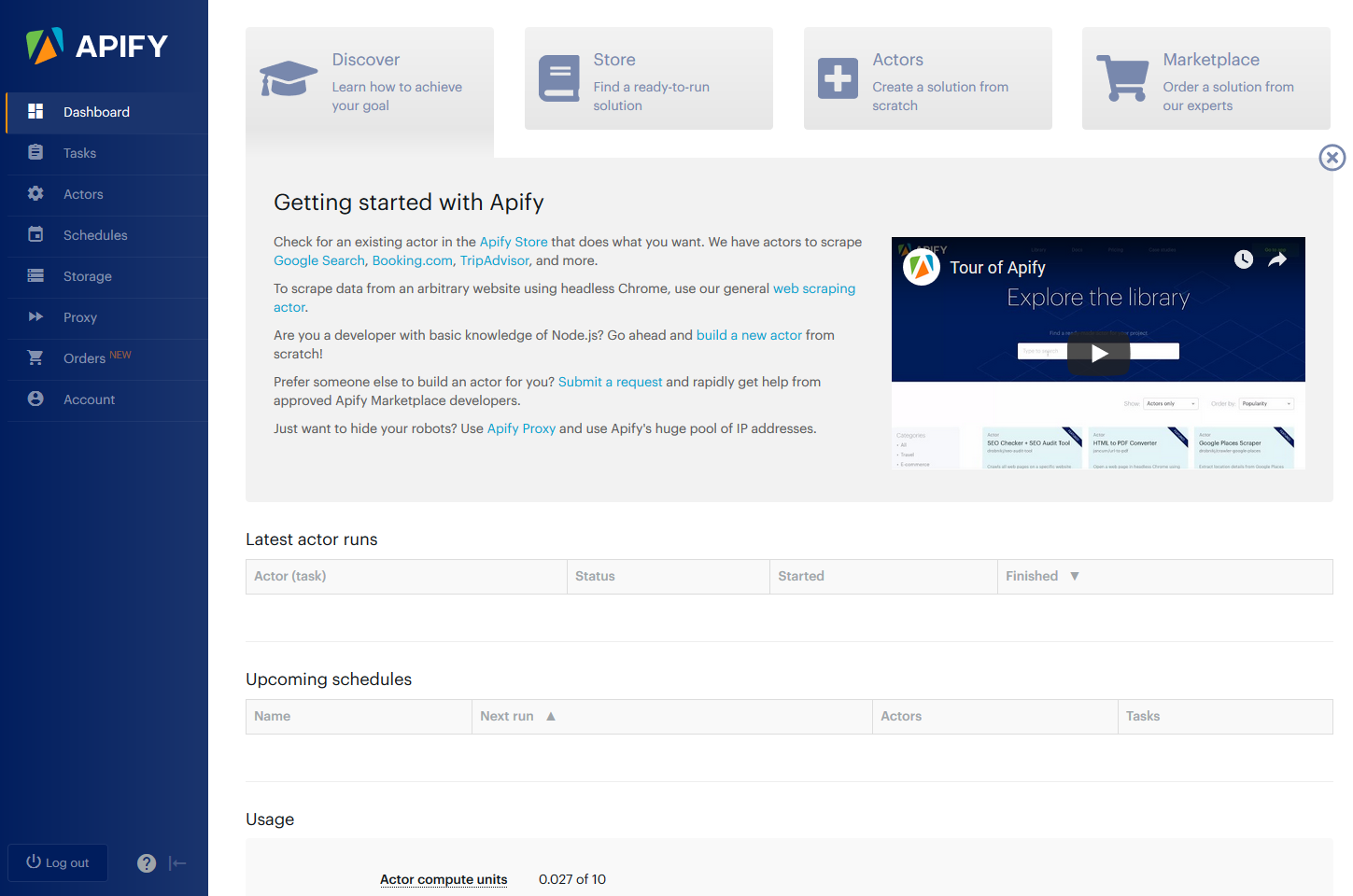Click the video share arrow icon
This screenshot has width=1353, height=896.
(1277, 259)
